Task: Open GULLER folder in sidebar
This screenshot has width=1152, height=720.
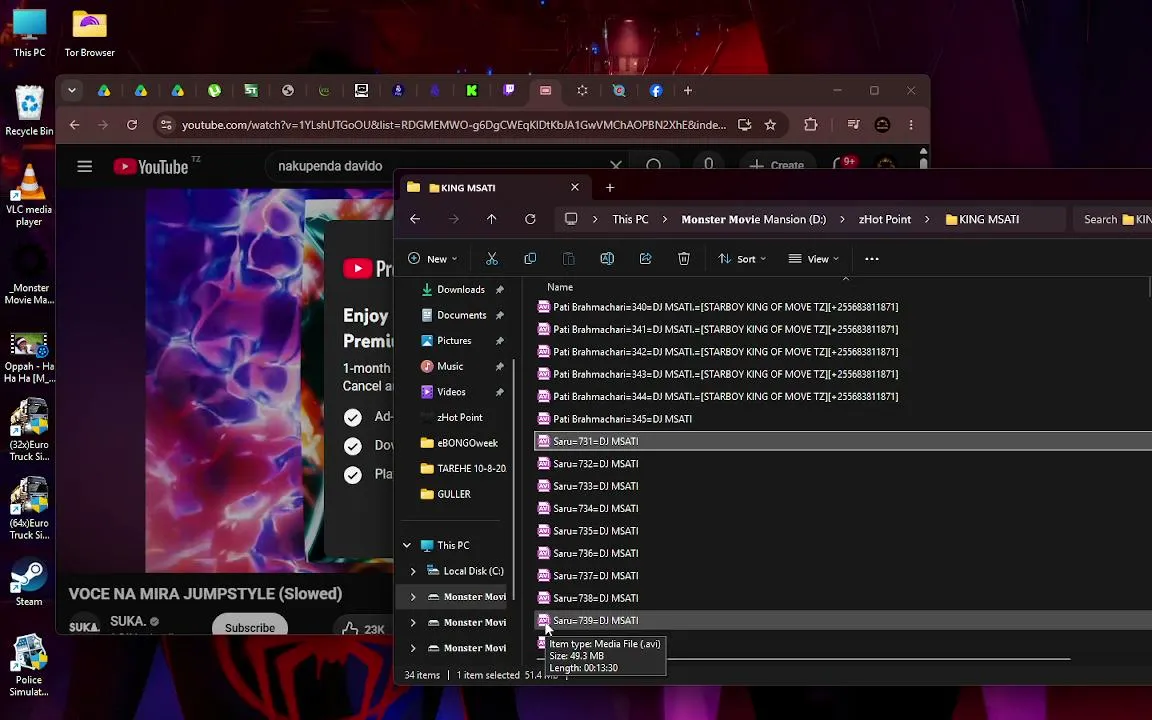Action: click(x=453, y=494)
